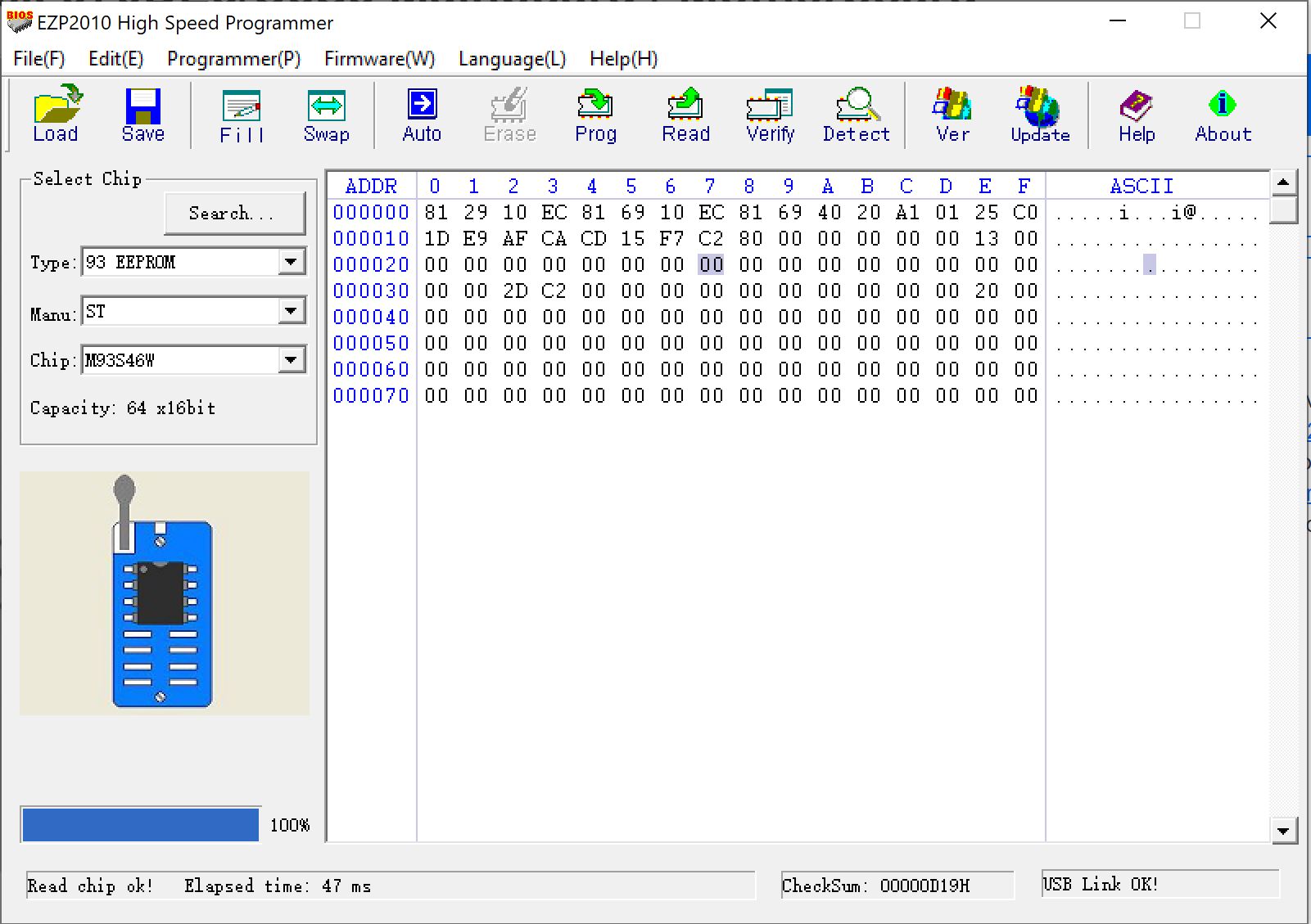Image resolution: width=1311 pixels, height=924 pixels.
Task: Select byte C0 at end of row 000000
Action: pyautogui.click(x=1025, y=212)
